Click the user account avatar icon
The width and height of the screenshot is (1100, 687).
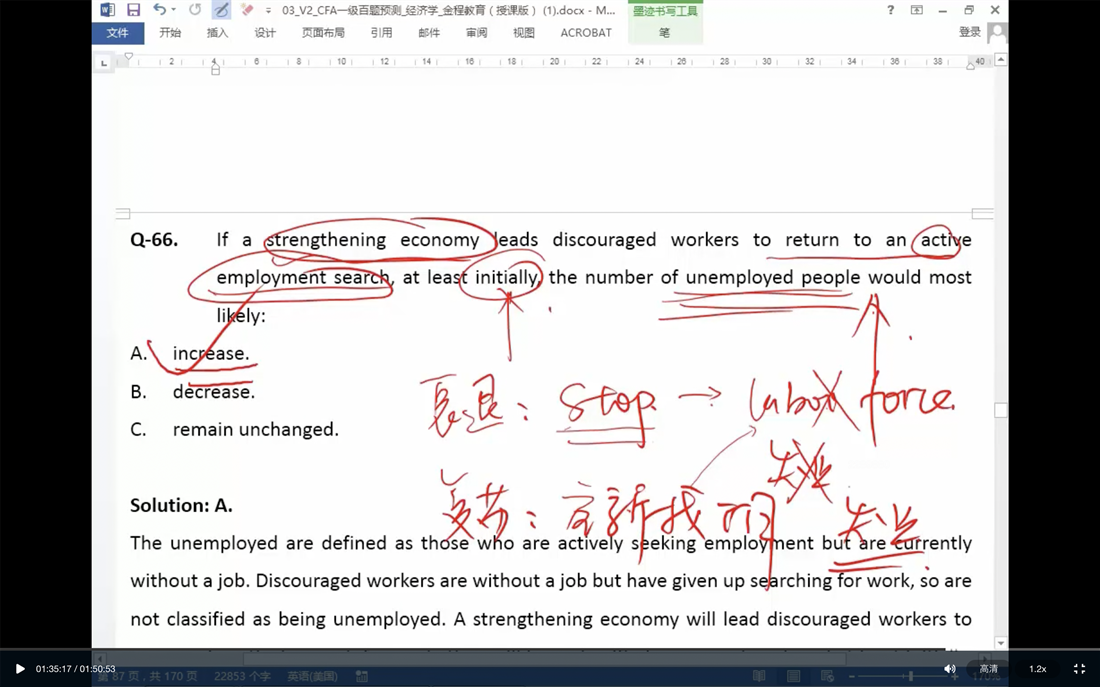[x=997, y=32]
